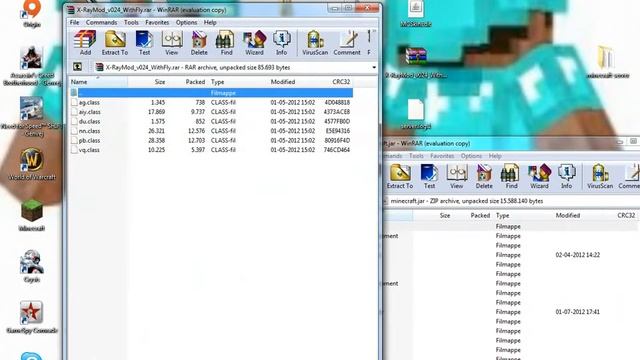This screenshot has width=640, height=360.
Task: Click Test icon in X-RayMod window toolbar
Action: click(x=144, y=43)
